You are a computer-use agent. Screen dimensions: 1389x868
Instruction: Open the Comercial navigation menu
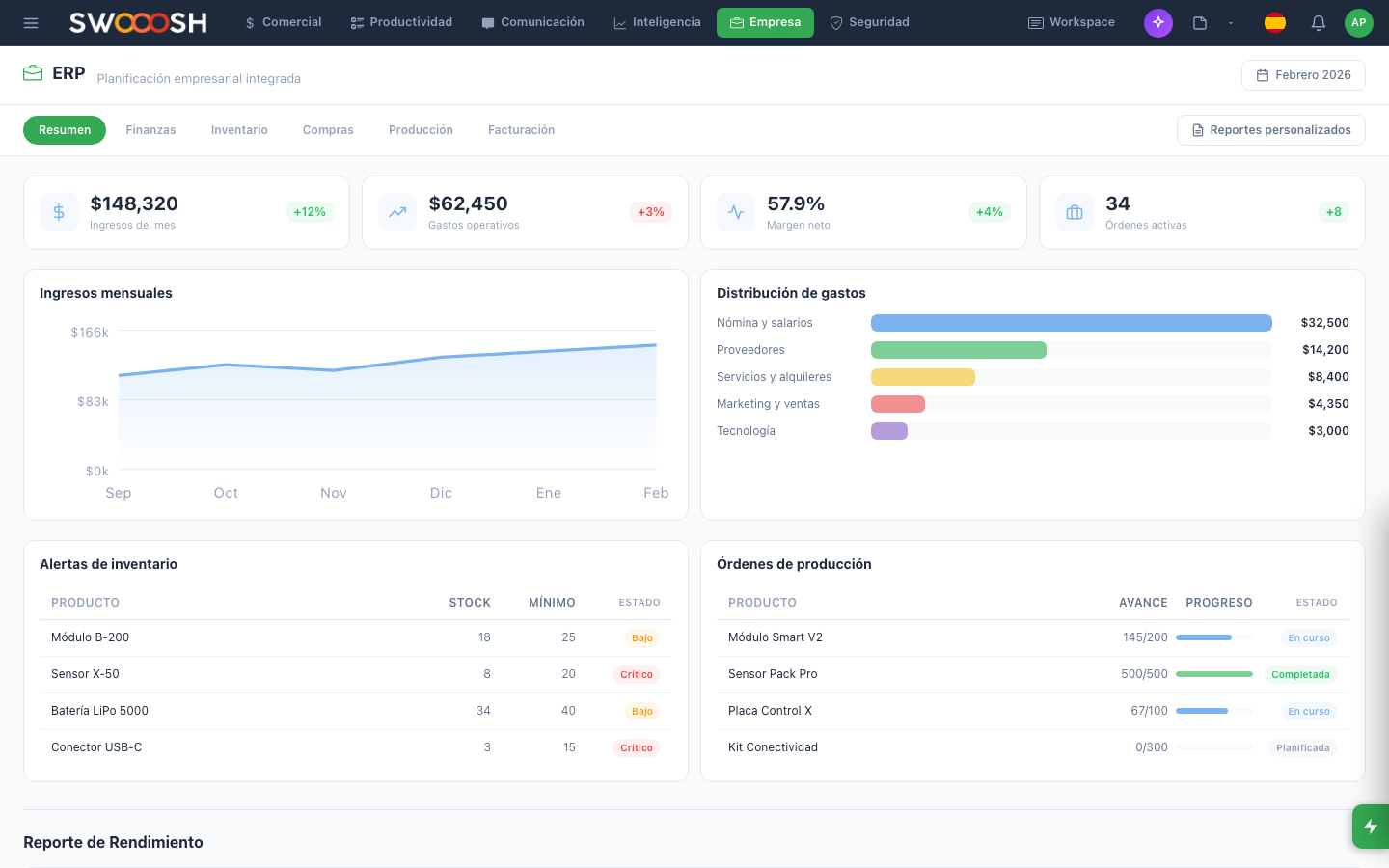(x=283, y=22)
